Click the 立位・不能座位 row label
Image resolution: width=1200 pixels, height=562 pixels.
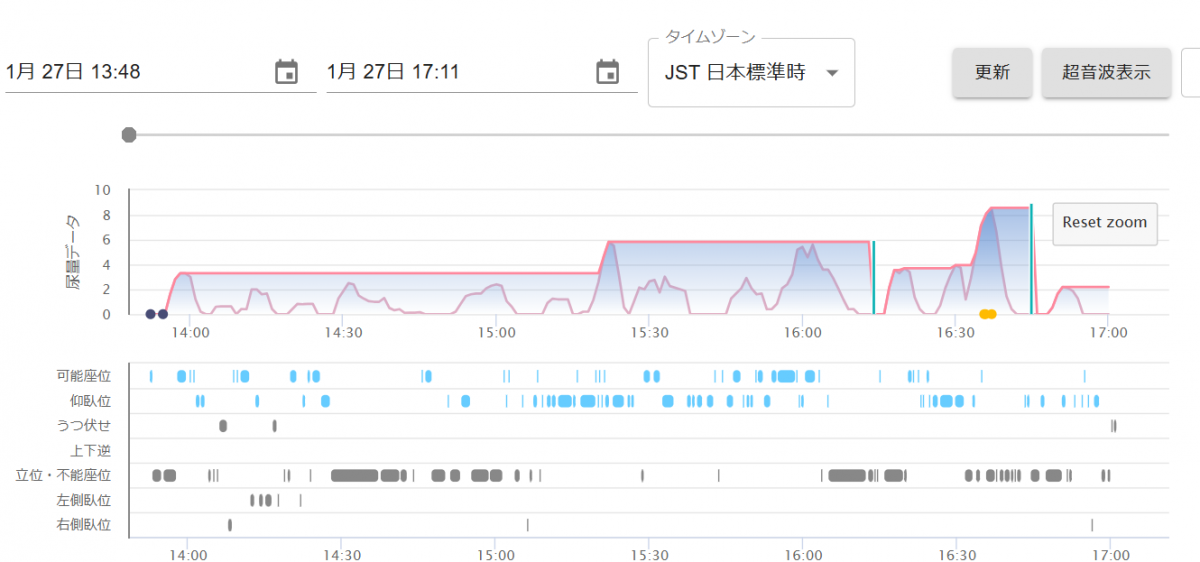[x=64, y=475]
